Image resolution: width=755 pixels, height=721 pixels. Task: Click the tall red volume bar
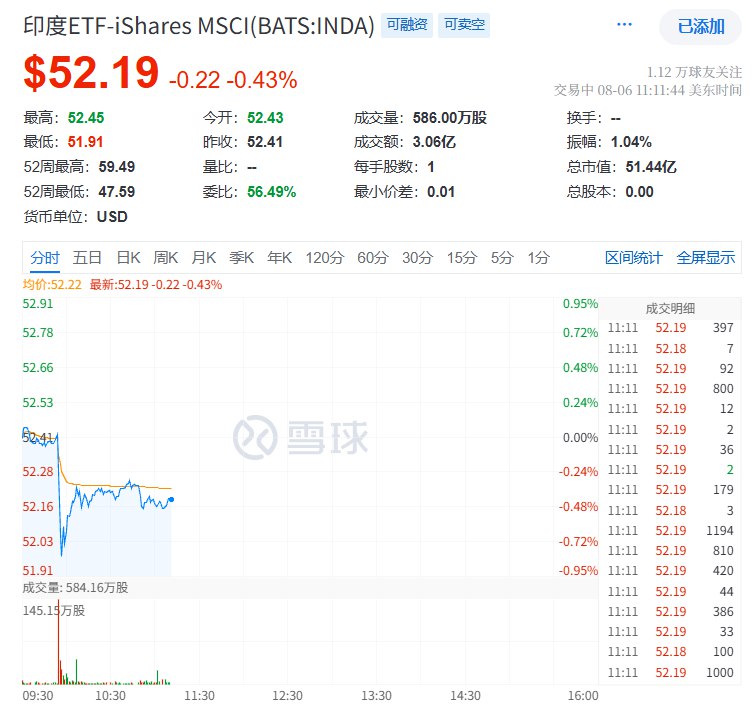pos(59,642)
